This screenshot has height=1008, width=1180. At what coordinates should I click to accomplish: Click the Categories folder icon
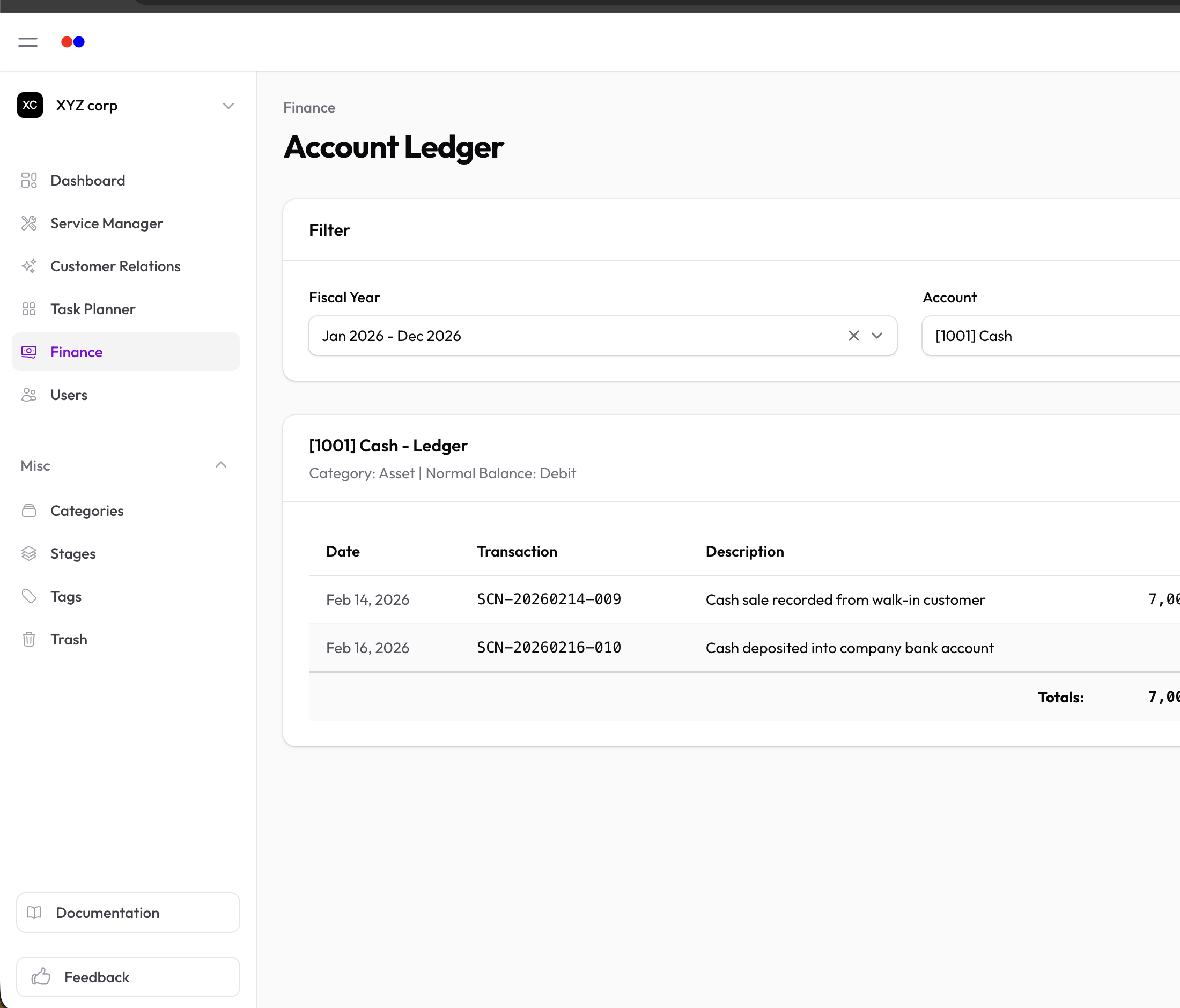pyautogui.click(x=29, y=510)
